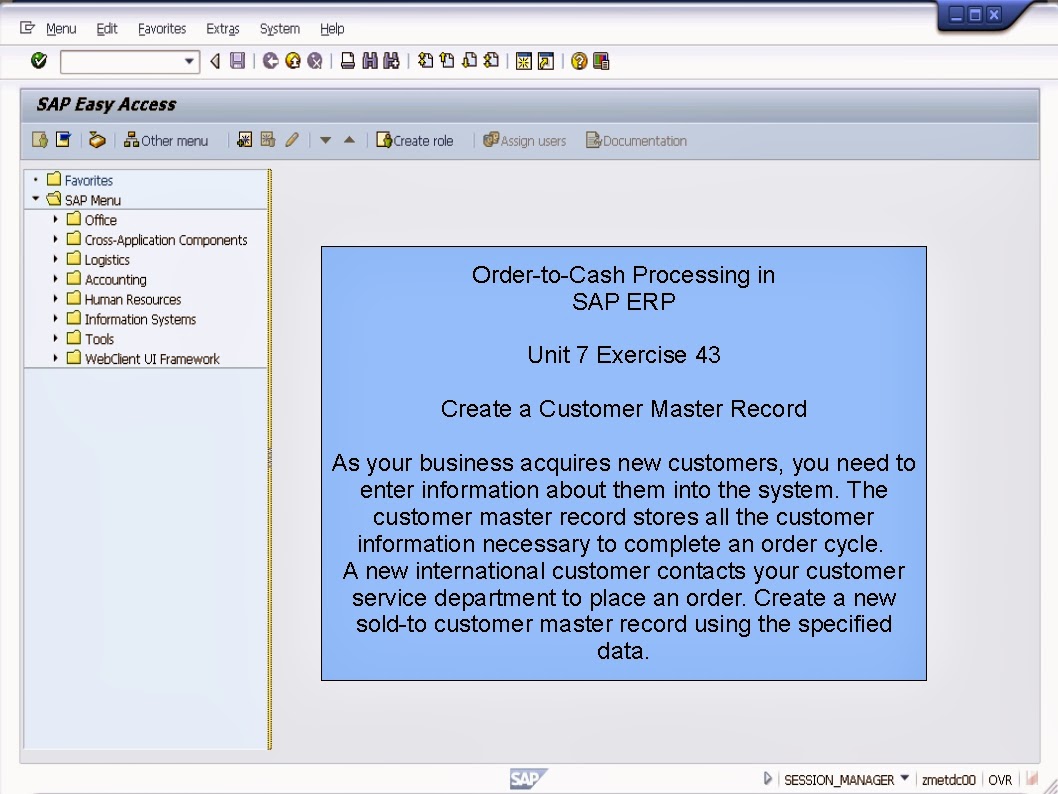Expand the Accounting folder node
This screenshot has height=794, width=1058.
(56, 279)
